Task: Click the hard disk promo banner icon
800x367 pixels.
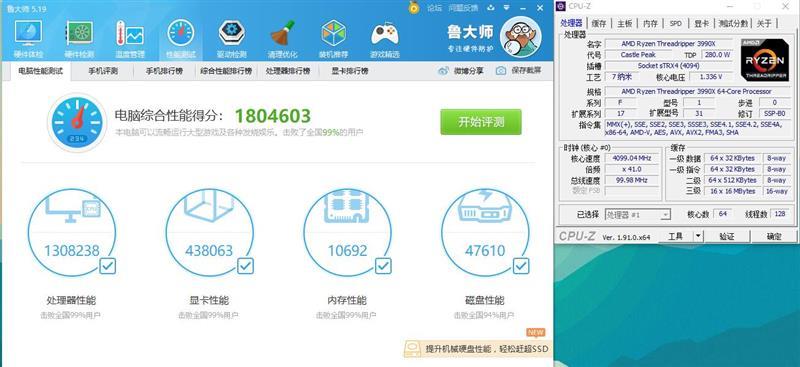Action: [x=413, y=349]
